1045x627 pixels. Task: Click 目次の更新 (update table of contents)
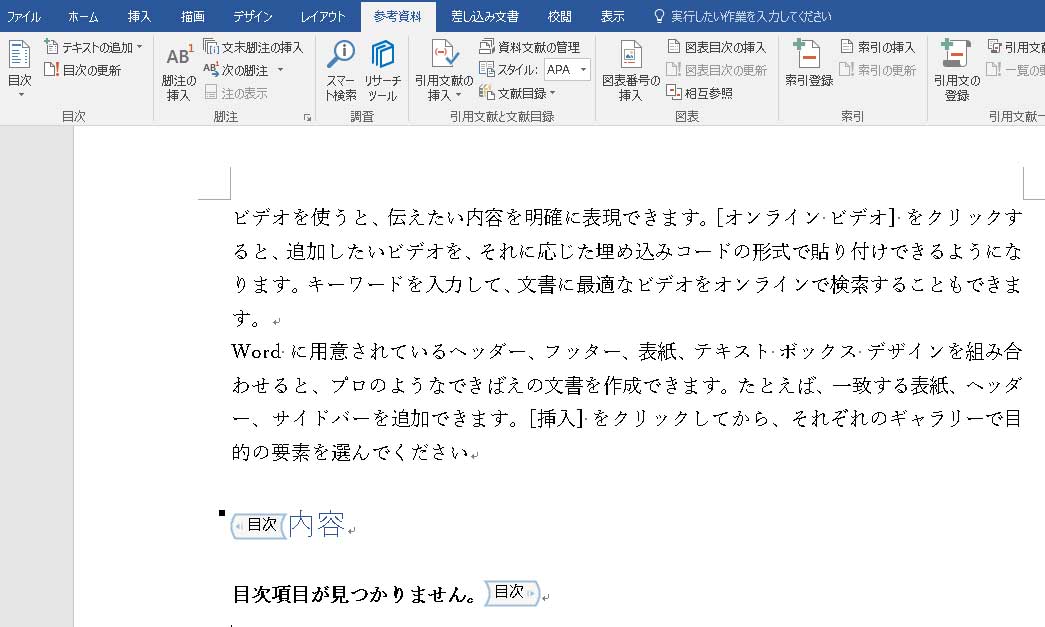pyautogui.click(x=83, y=70)
